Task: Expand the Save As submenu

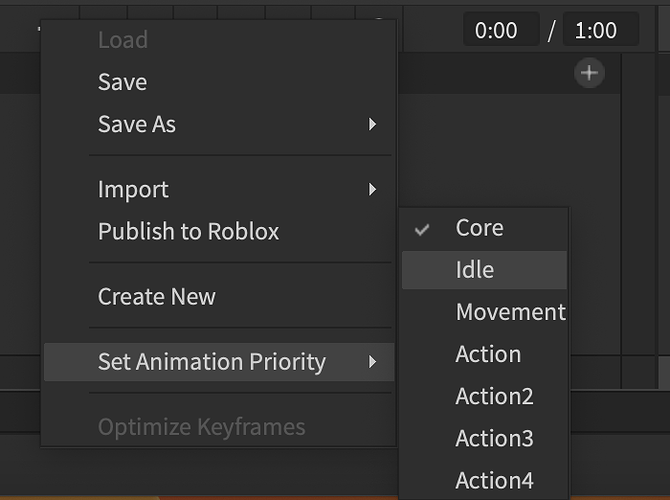Action: 137,124
